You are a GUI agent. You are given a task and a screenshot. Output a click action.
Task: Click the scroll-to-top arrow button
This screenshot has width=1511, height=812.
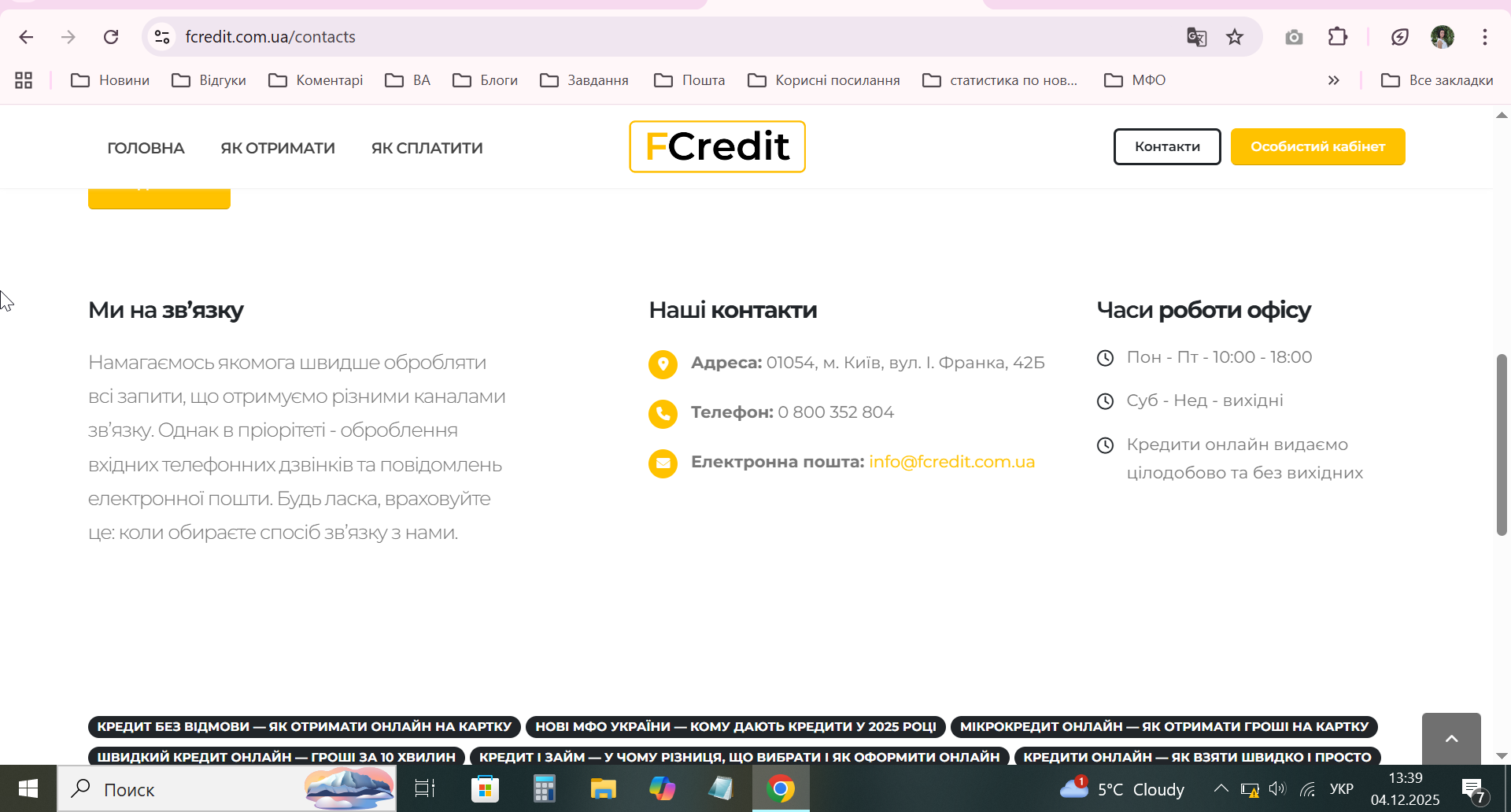tap(1451, 739)
